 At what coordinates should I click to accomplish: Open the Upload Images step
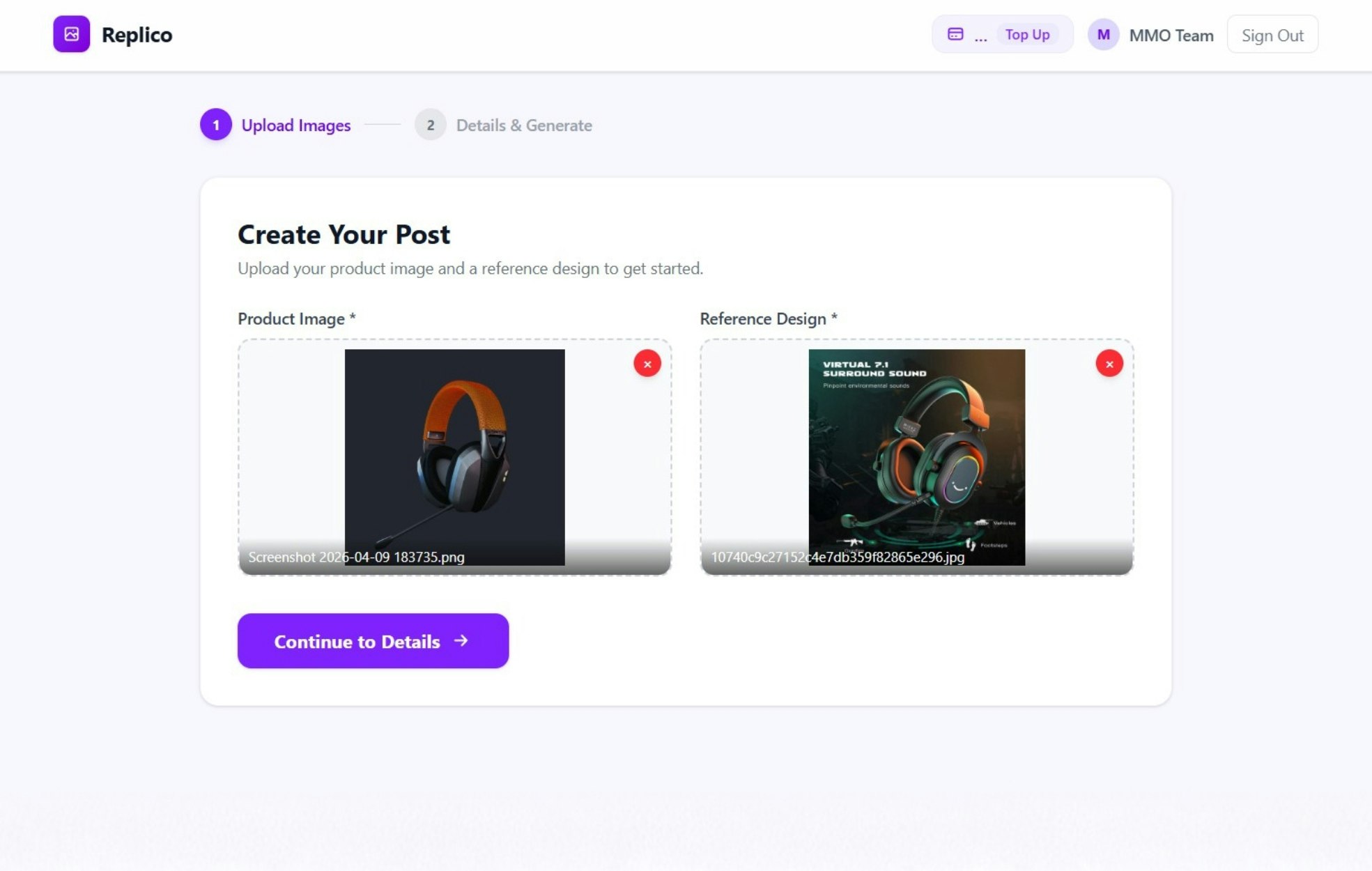pos(295,125)
